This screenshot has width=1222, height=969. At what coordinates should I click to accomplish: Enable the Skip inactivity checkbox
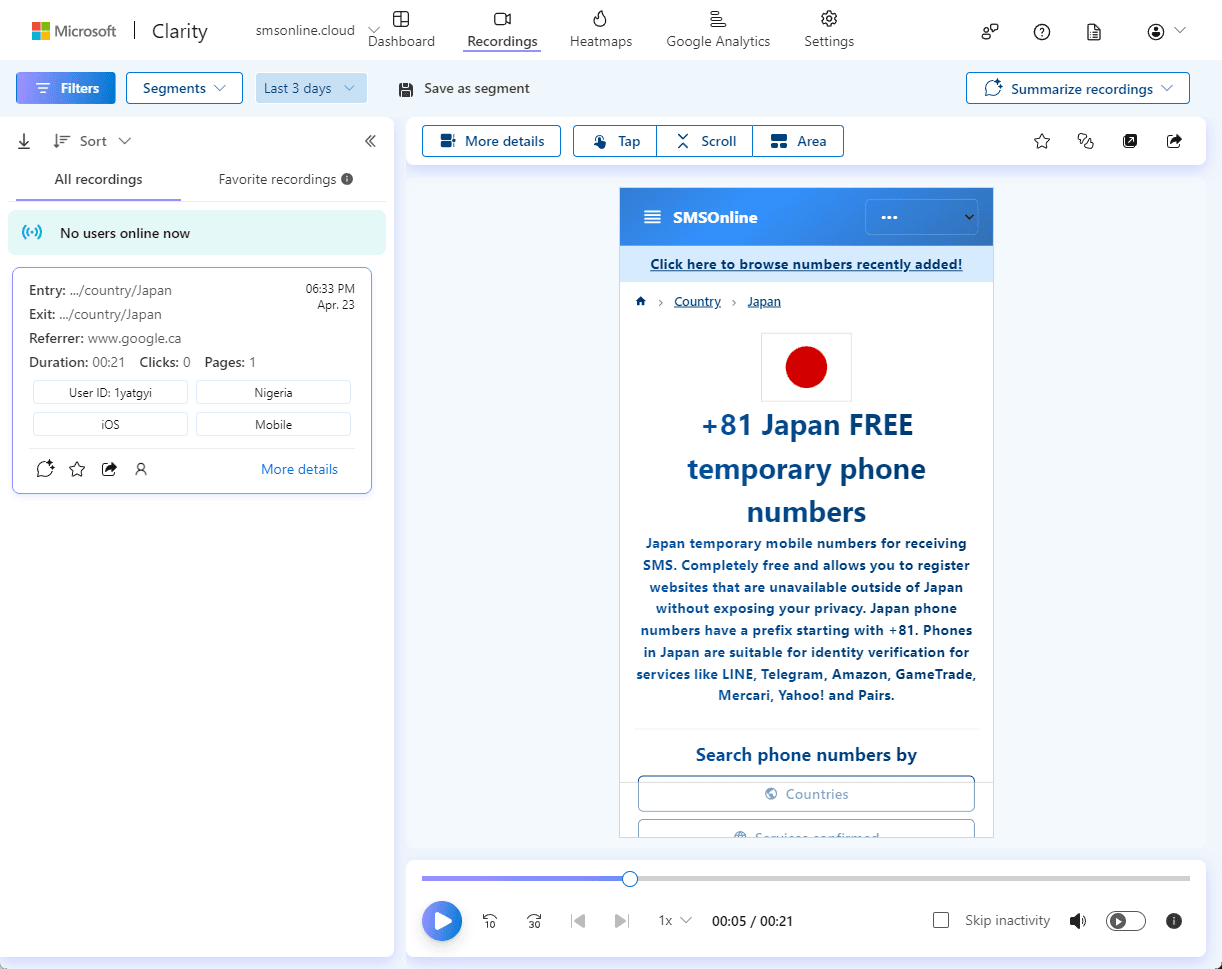click(x=941, y=920)
